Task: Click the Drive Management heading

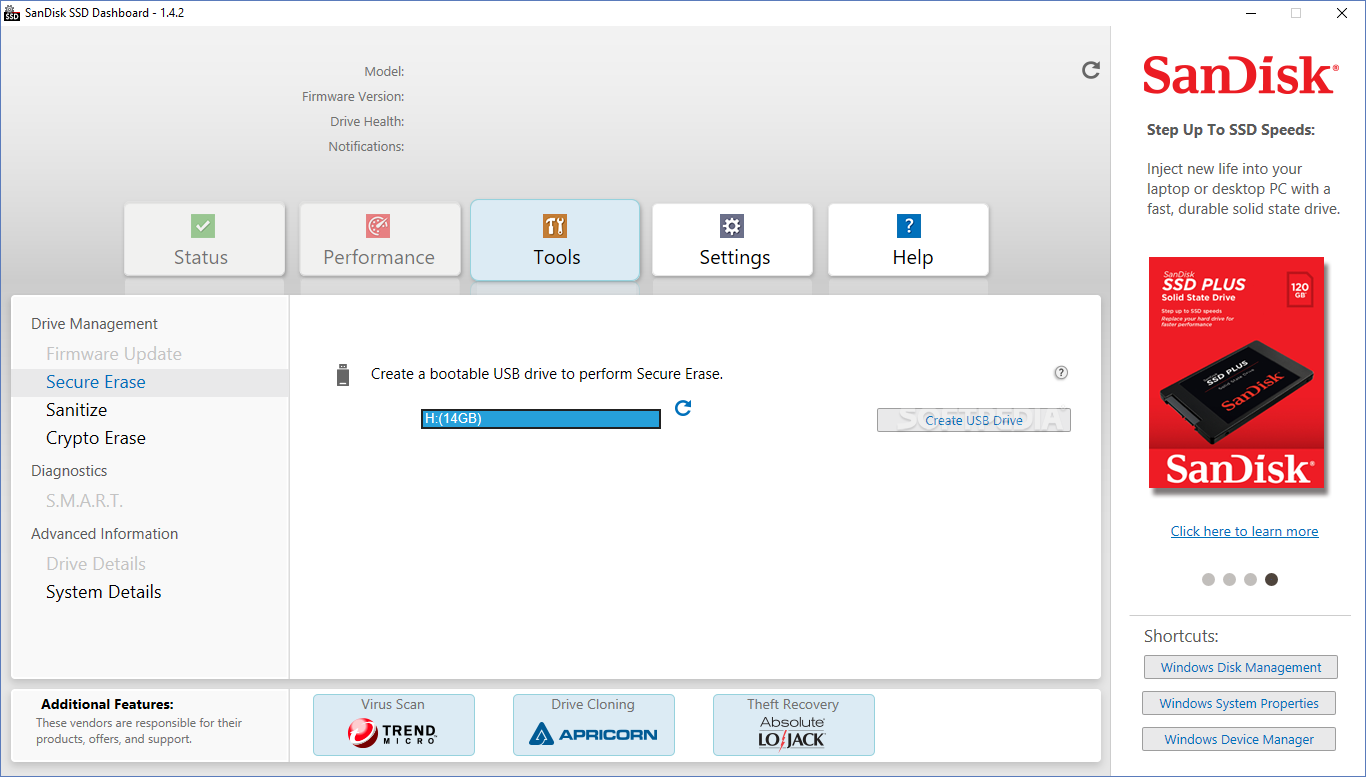Action: 94,324
